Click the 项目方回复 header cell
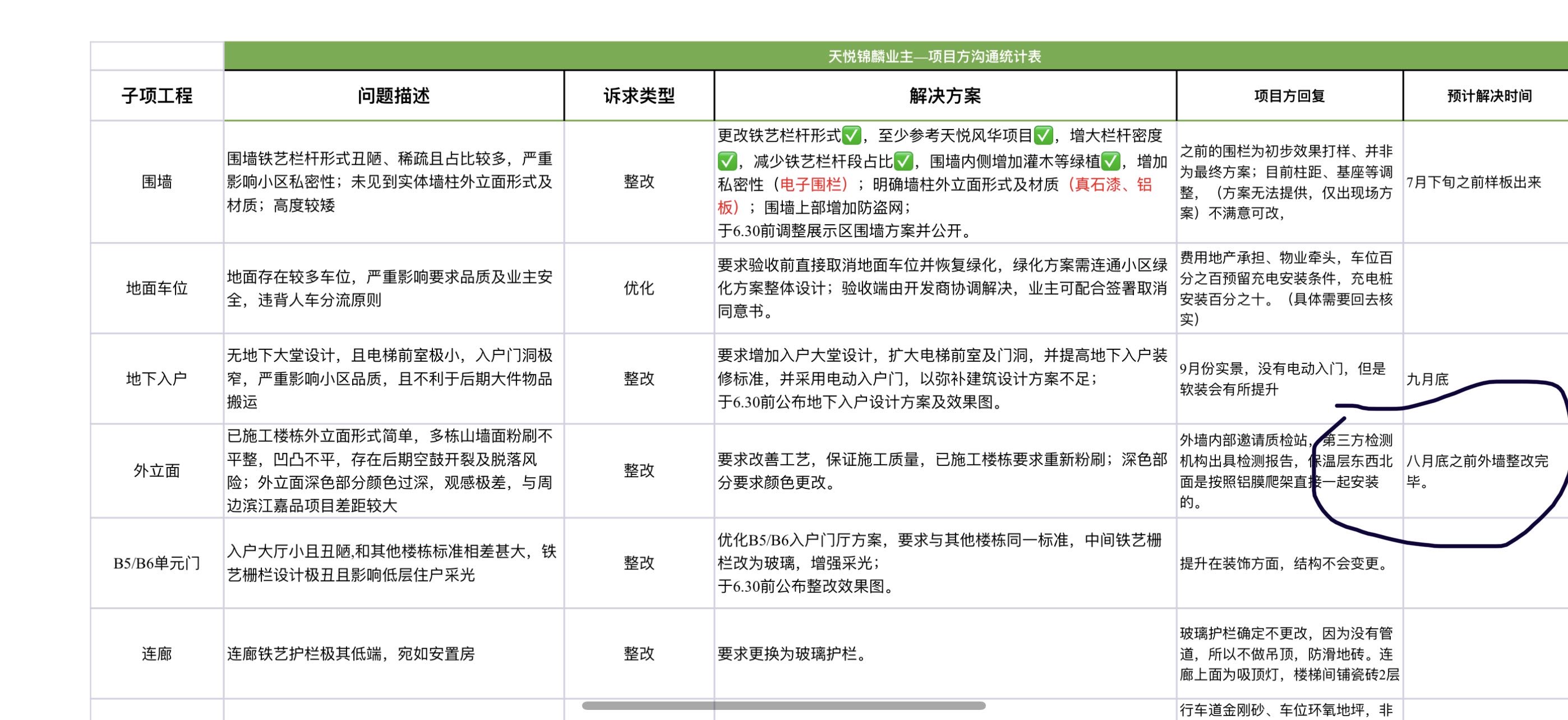This screenshot has height=720, width=1568. pos(1289,95)
